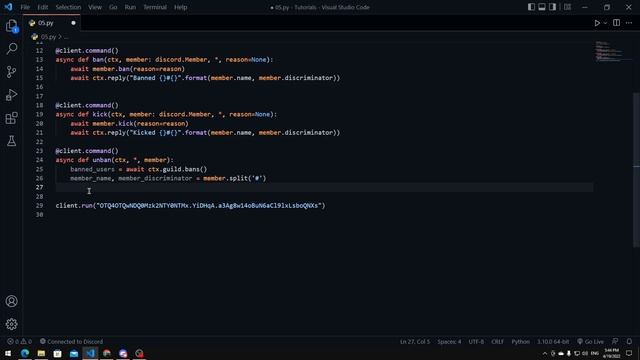Viewport: 640px width, 360px height.
Task: Select language mode Python in status bar
Action: pos(520,342)
